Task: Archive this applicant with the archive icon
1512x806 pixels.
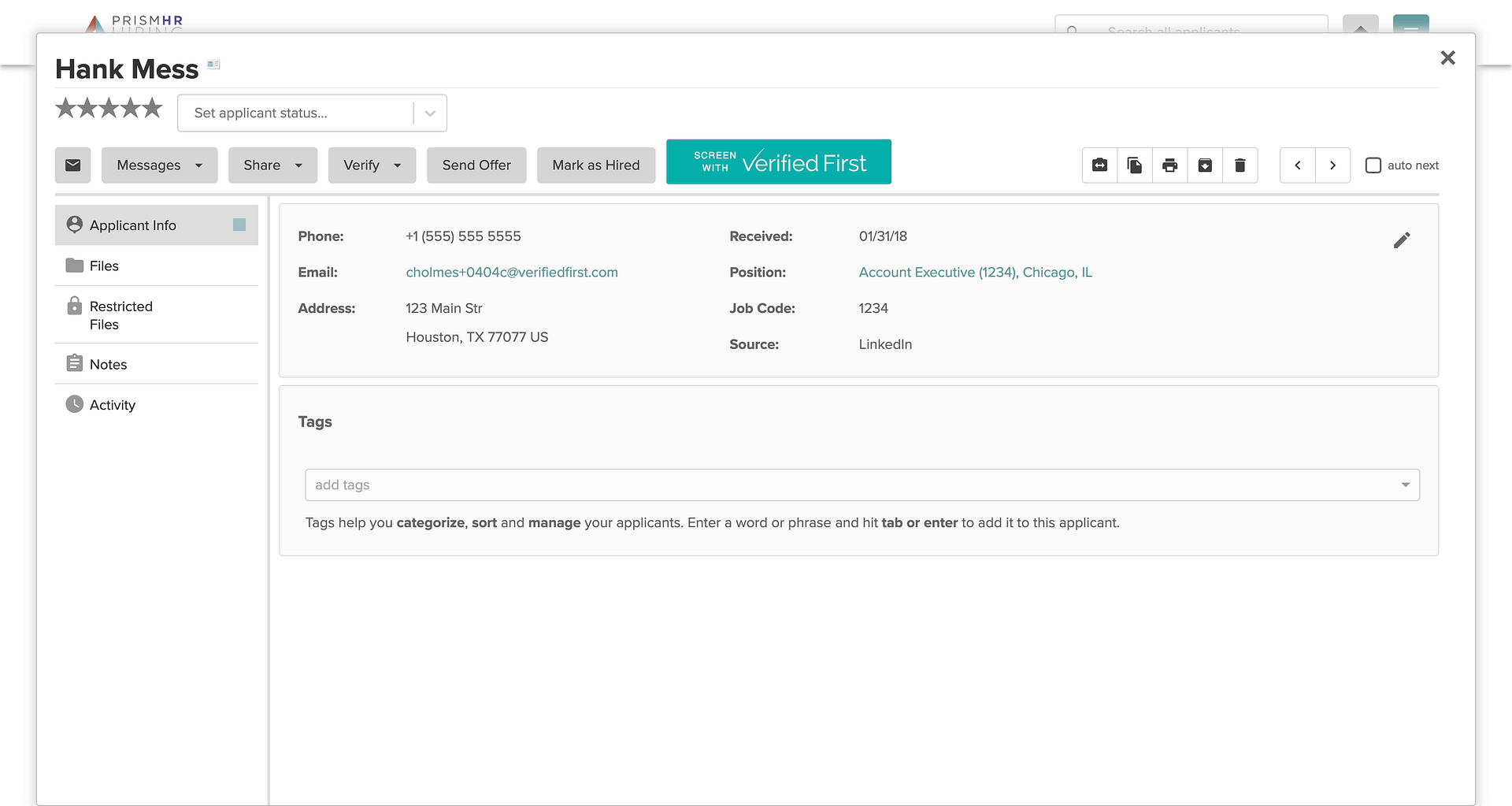Action: point(1205,165)
